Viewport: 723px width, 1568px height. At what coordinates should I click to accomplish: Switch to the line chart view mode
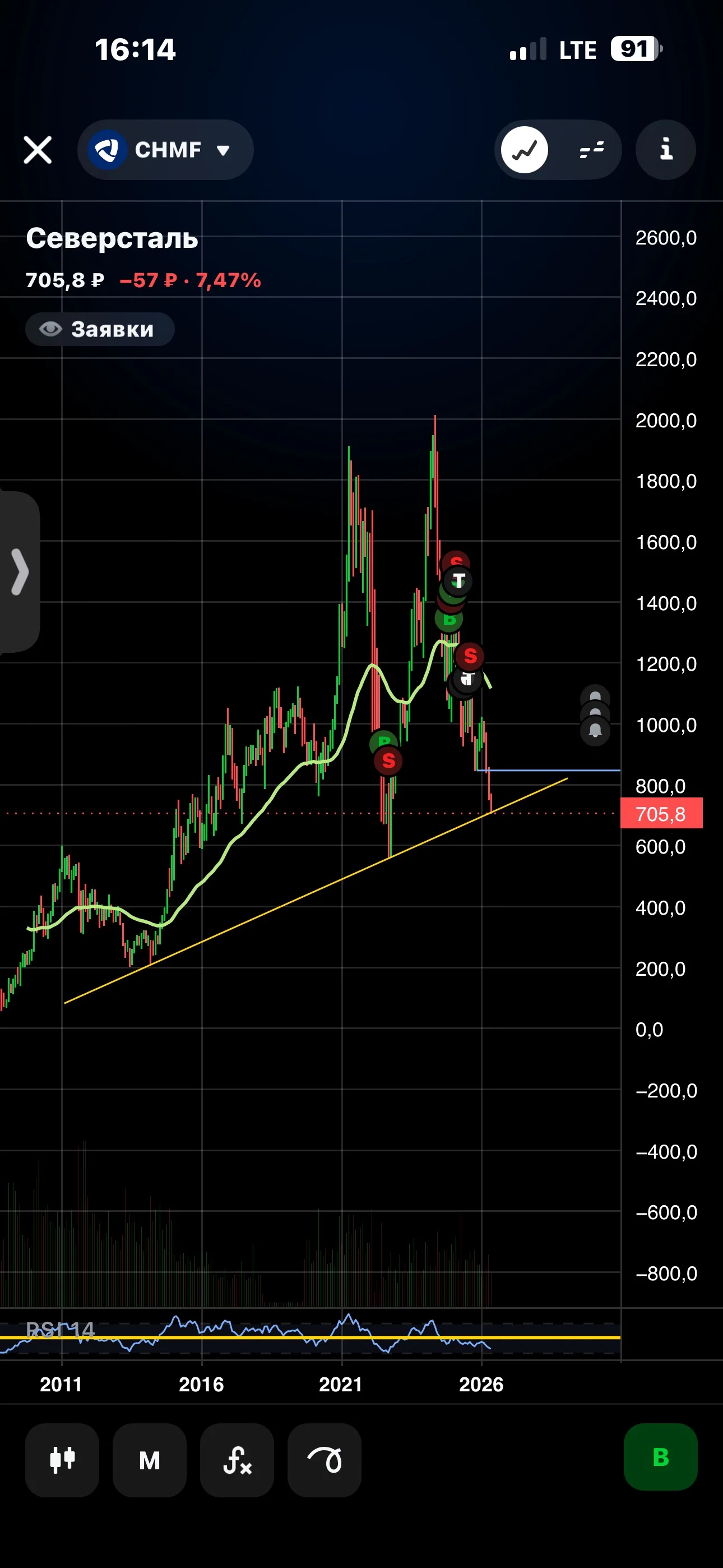[524, 150]
